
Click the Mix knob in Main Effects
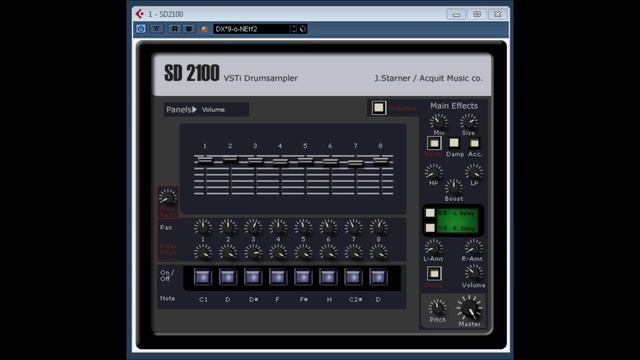click(x=438, y=121)
